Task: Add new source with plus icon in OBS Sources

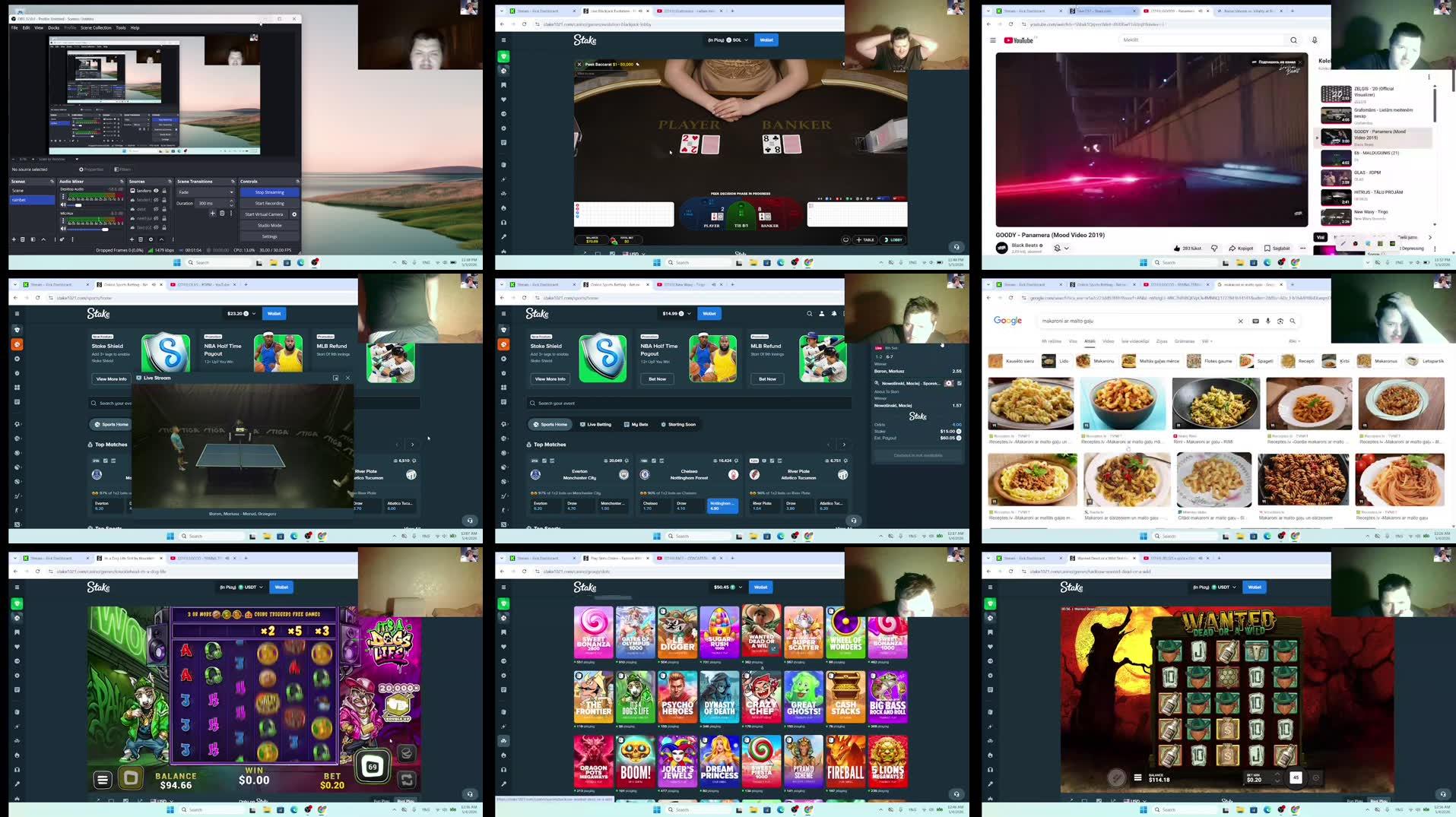Action: [x=132, y=239]
